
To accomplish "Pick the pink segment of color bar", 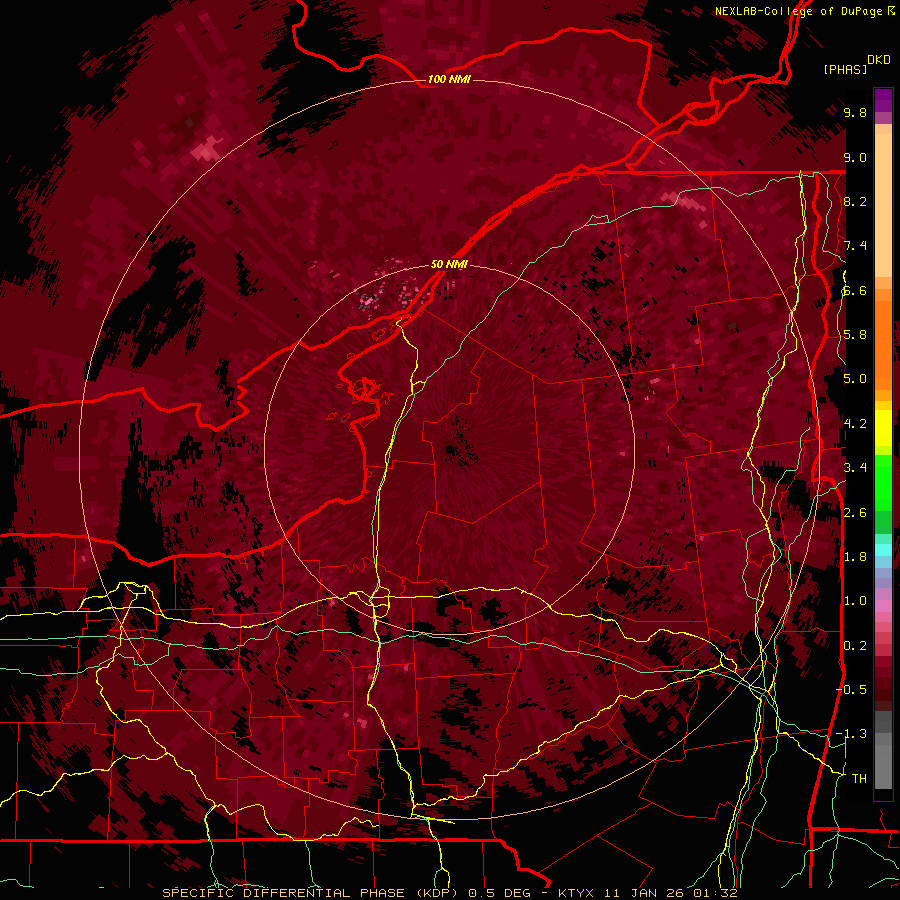I will (883, 606).
